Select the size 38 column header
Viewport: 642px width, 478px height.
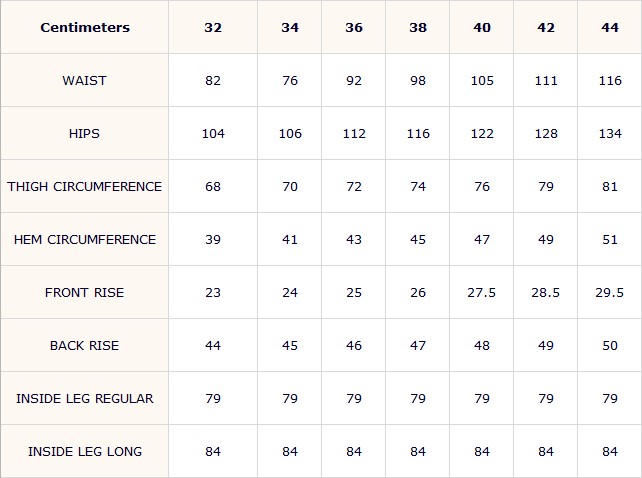(418, 27)
